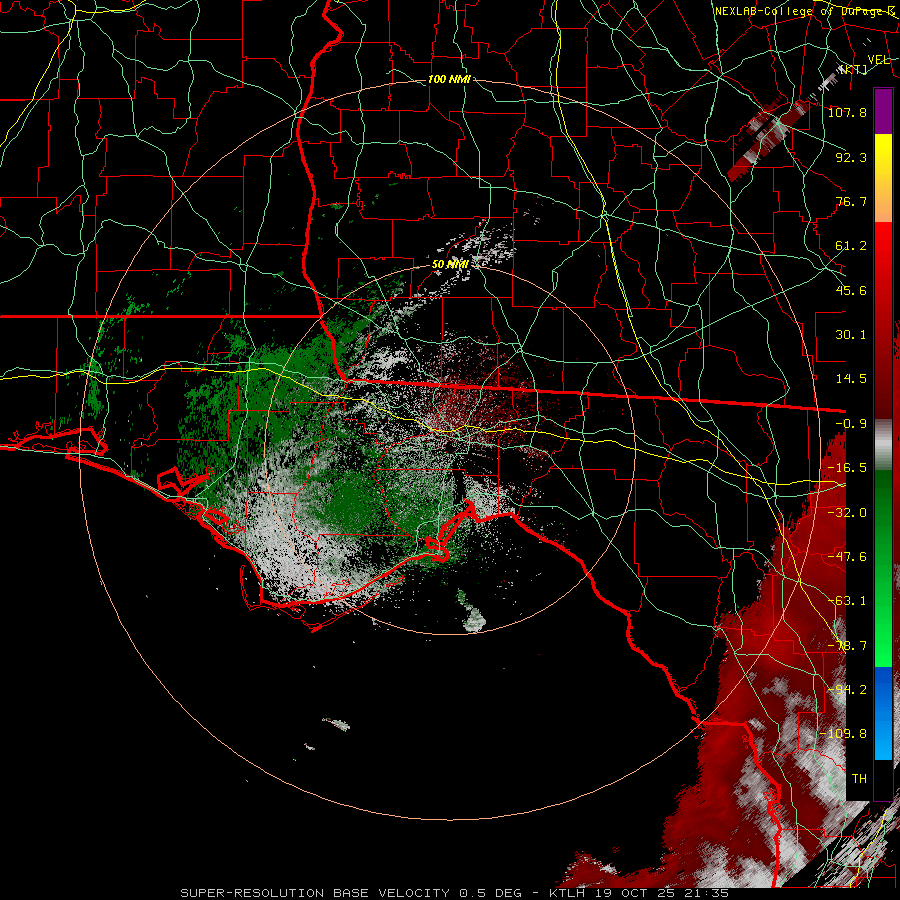Click the -63.1 value on velocity scale
900x900 pixels.
(x=847, y=601)
